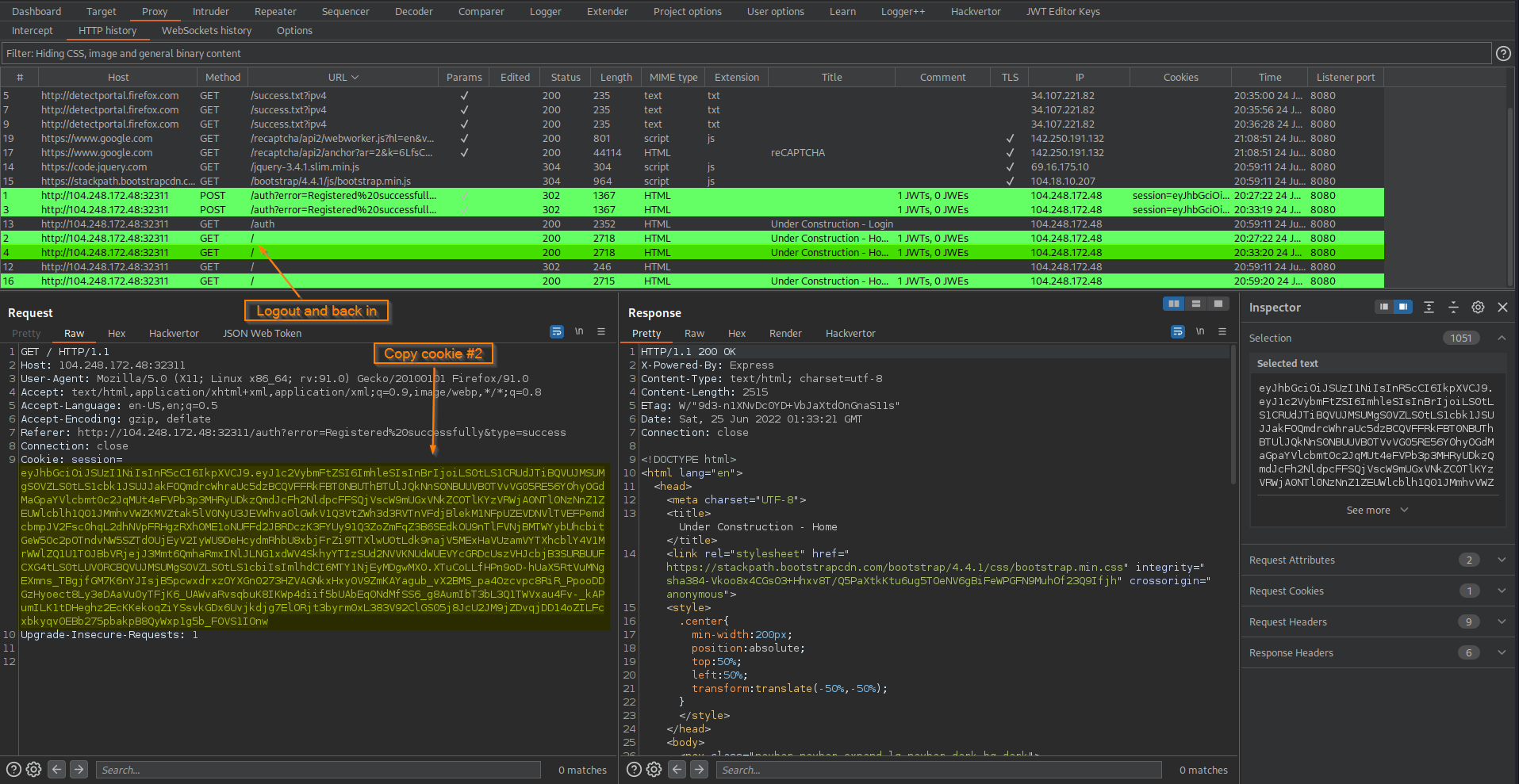Image resolution: width=1519 pixels, height=784 pixels.
Task: Close the Inspector panel
Action: pos(1502,307)
